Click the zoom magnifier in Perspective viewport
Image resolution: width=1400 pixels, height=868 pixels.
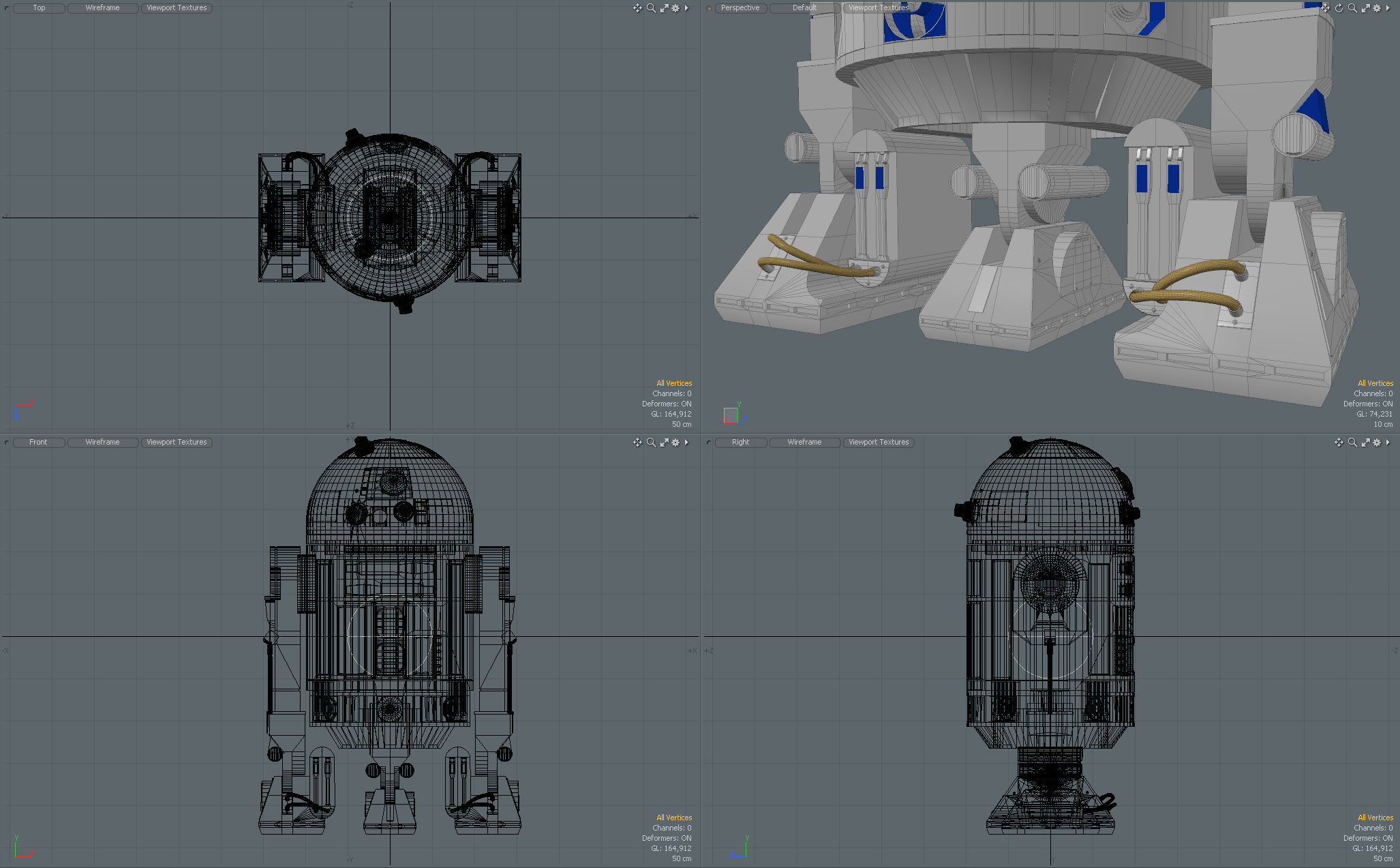point(1352,8)
